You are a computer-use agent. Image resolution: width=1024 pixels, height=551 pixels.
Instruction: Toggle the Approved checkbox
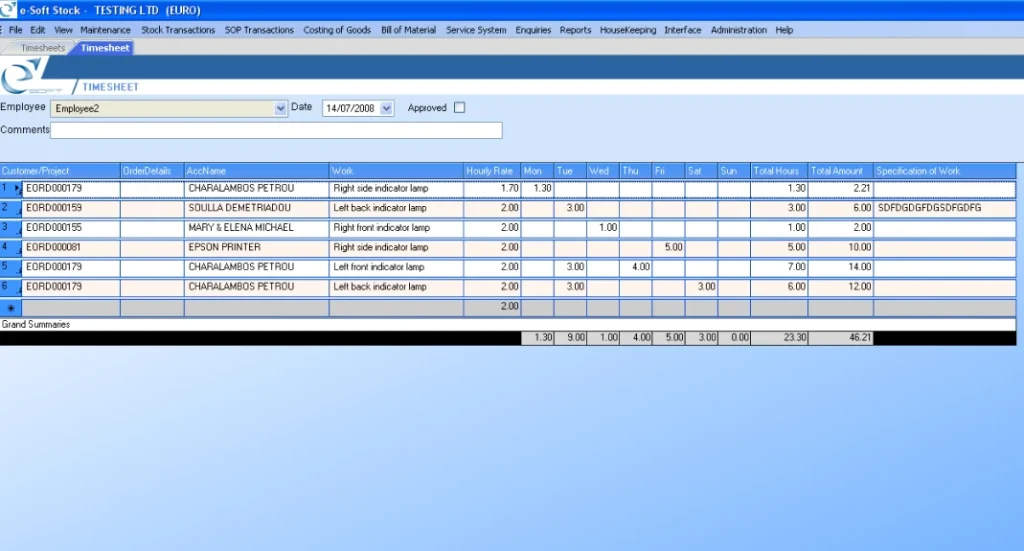(460, 108)
